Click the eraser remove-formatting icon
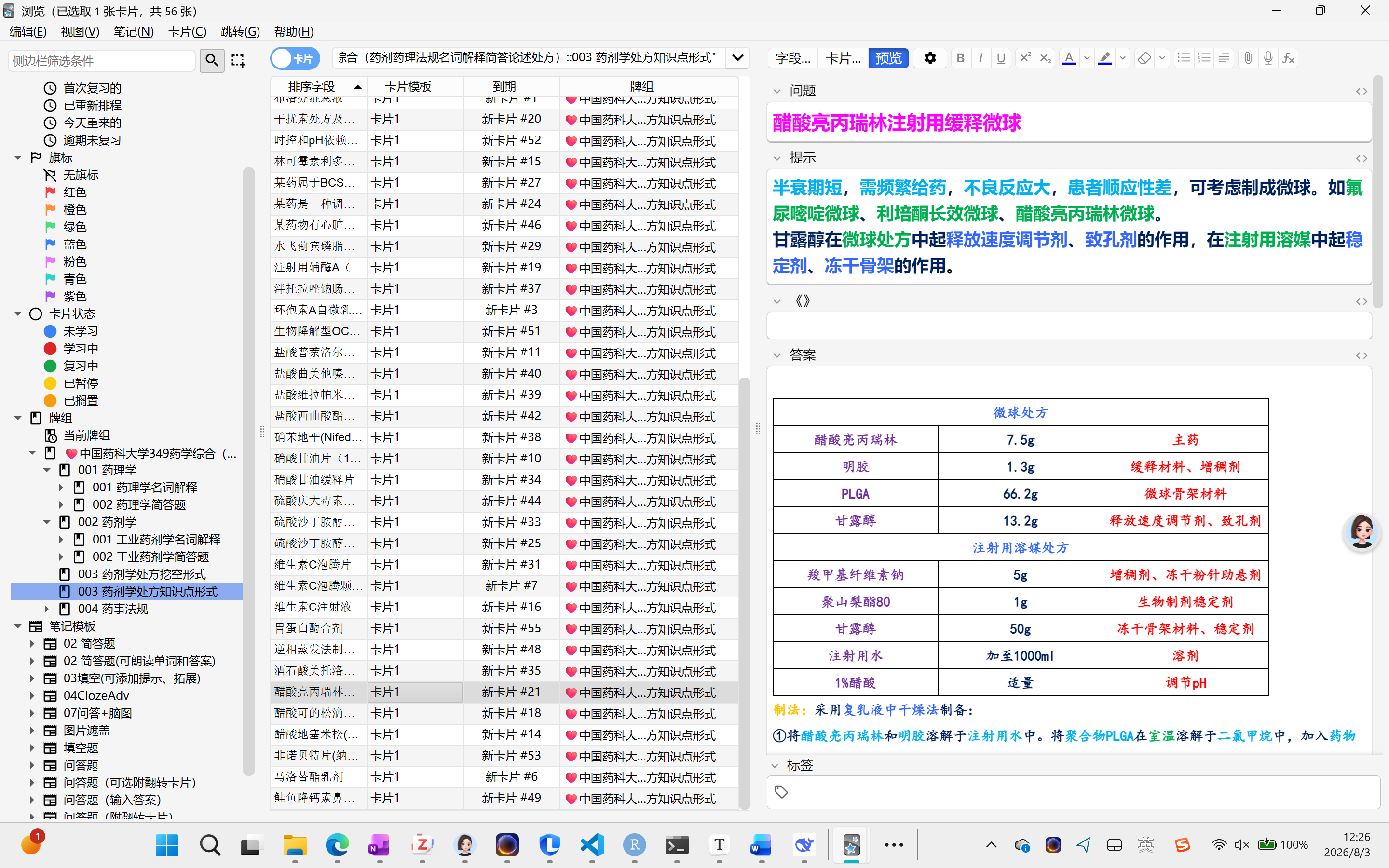1389x868 pixels. 1144,58
